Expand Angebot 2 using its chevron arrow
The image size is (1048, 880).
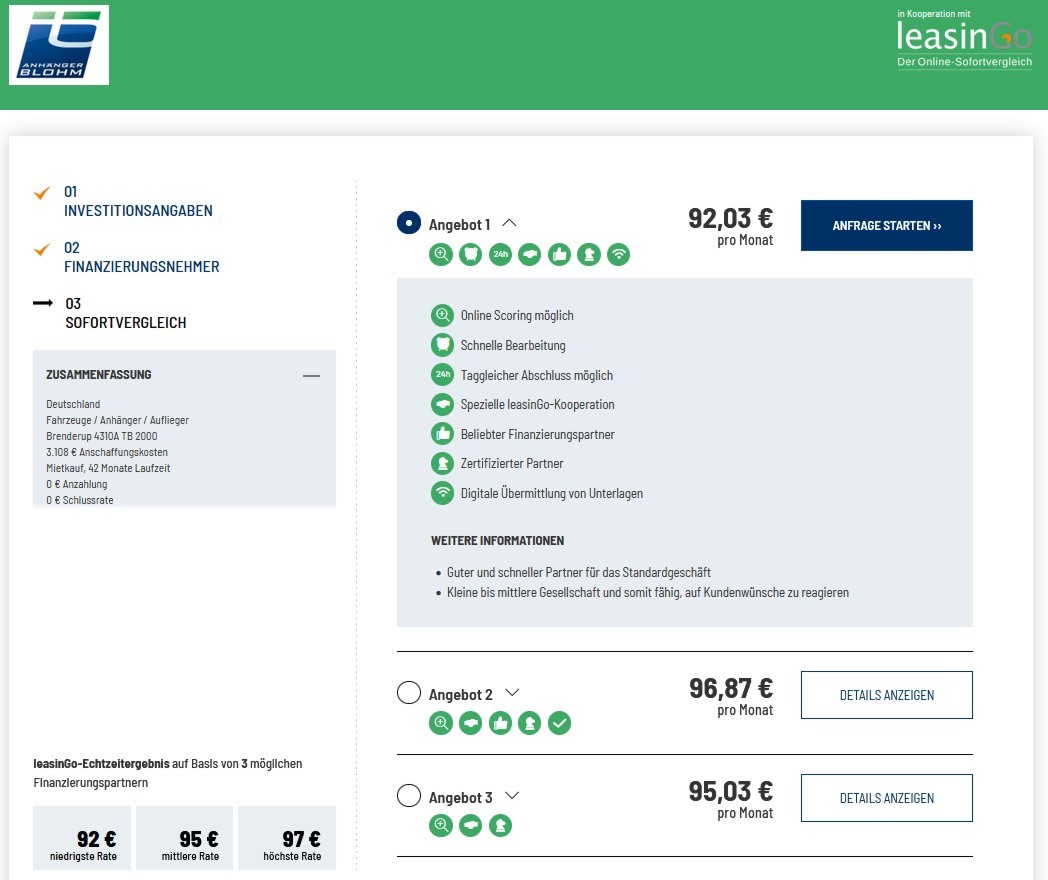tap(513, 693)
